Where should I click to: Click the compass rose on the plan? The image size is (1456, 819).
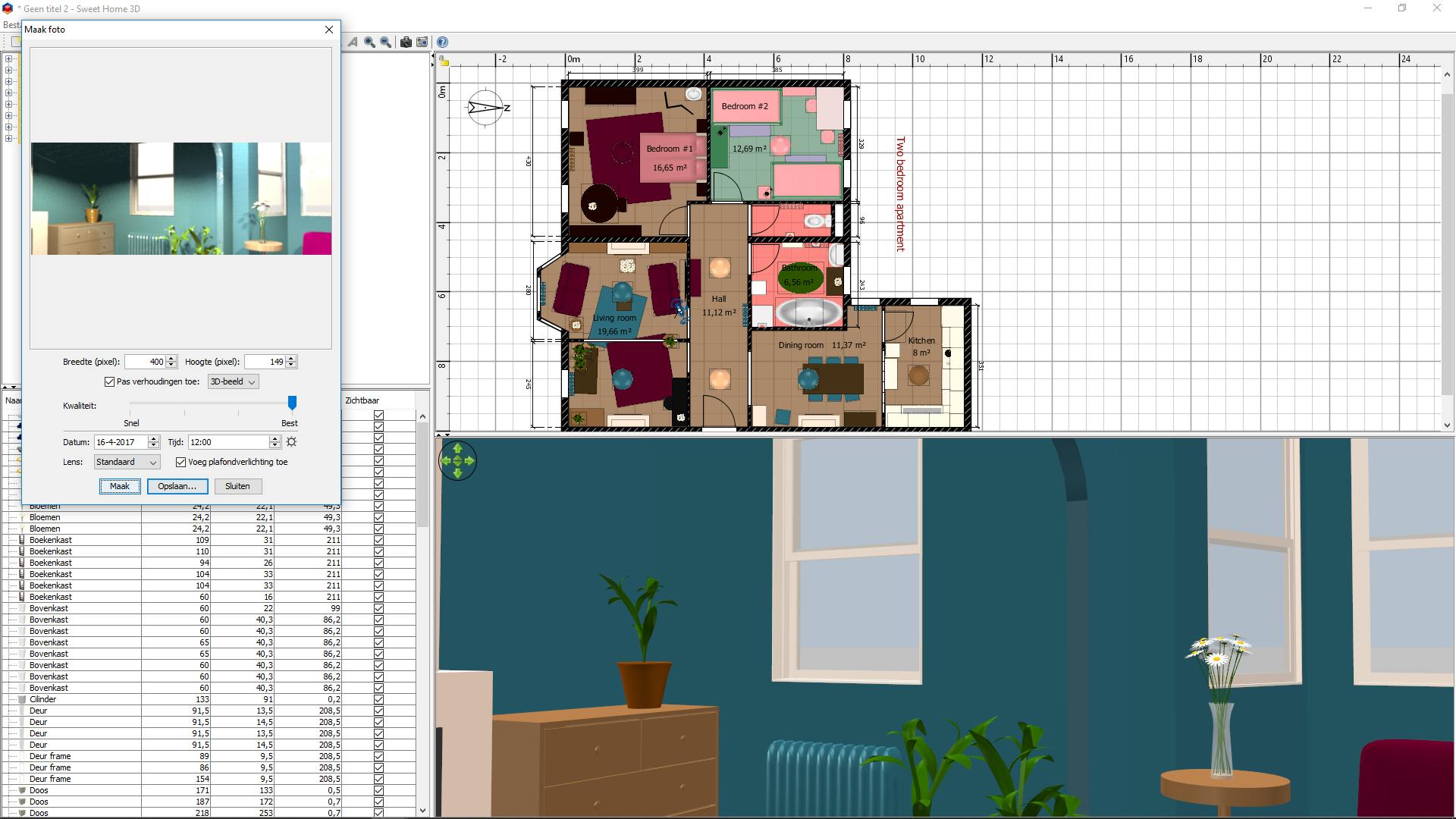click(485, 108)
